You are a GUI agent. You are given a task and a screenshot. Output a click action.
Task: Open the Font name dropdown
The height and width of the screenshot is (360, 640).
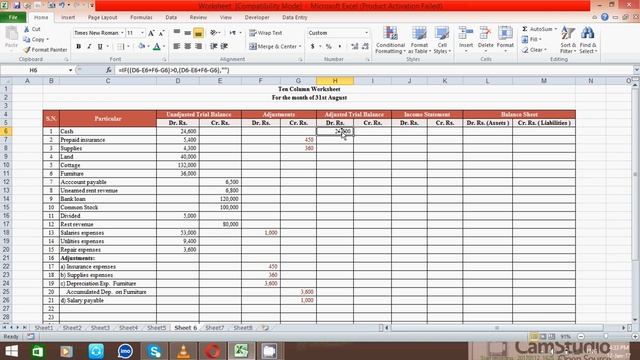122,33
